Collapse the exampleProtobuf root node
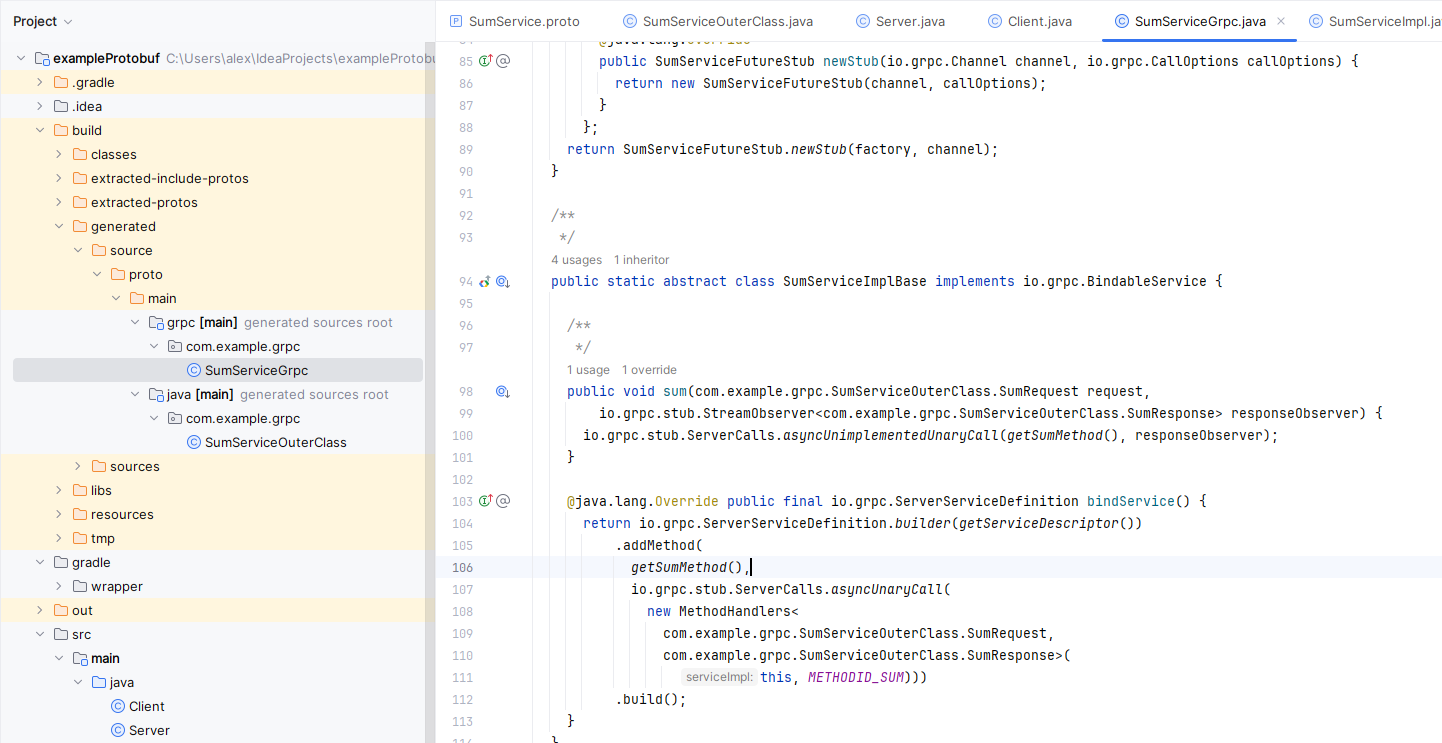This screenshot has height=743, width=1442. click(x=21, y=58)
